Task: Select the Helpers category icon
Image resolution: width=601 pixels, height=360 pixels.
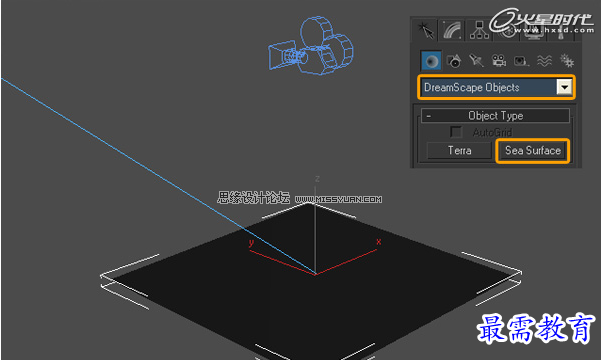Action: (521, 61)
